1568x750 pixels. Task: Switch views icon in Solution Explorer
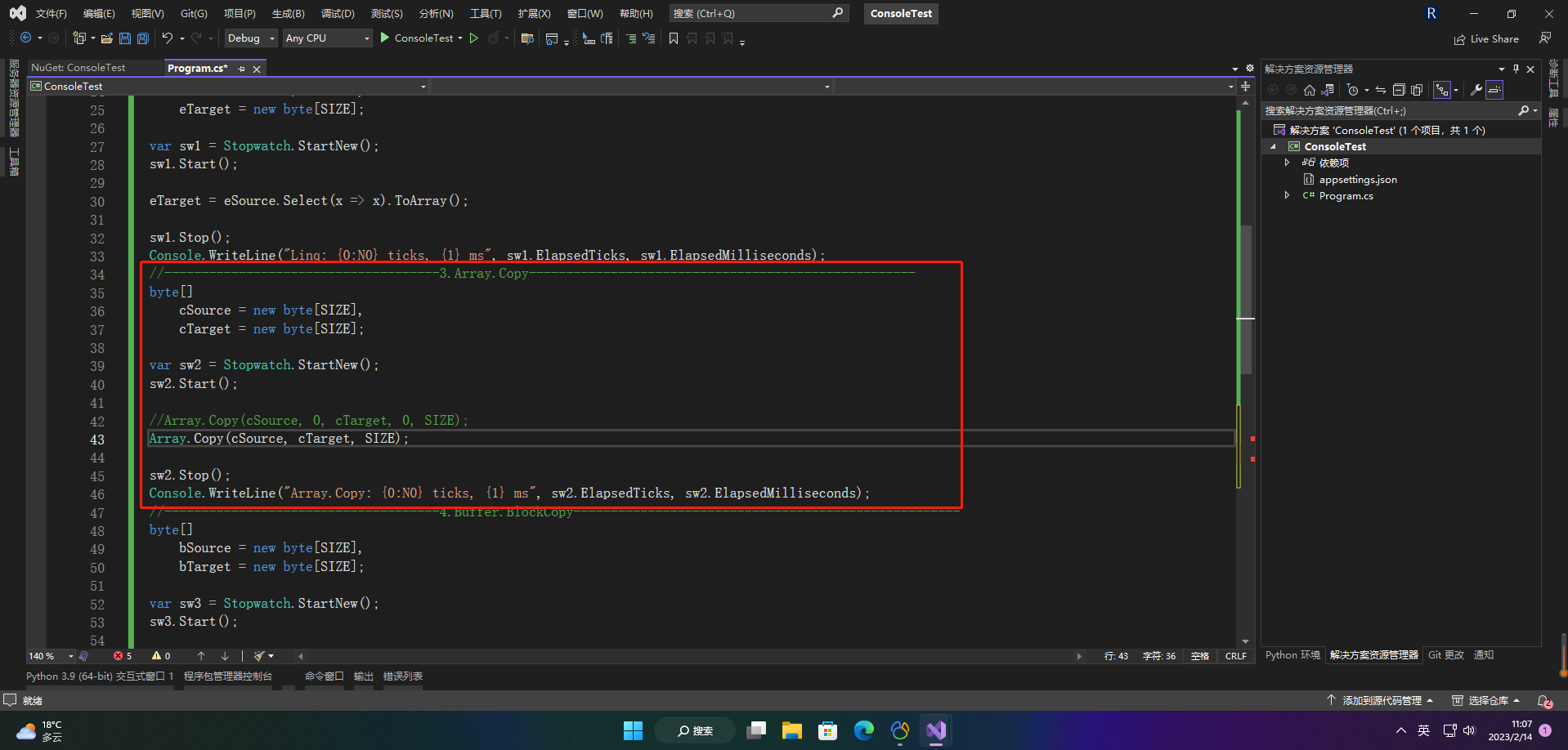[1328, 90]
